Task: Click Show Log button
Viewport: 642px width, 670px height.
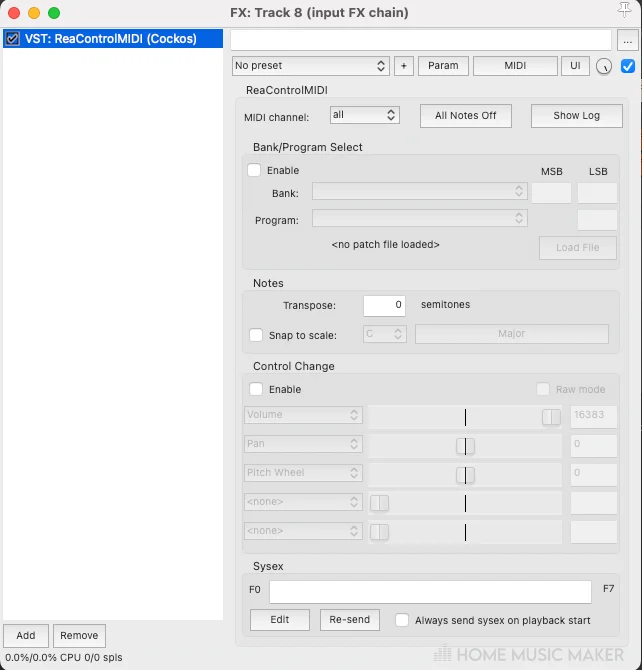Action: pyautogui.click(x=577, y=116)
